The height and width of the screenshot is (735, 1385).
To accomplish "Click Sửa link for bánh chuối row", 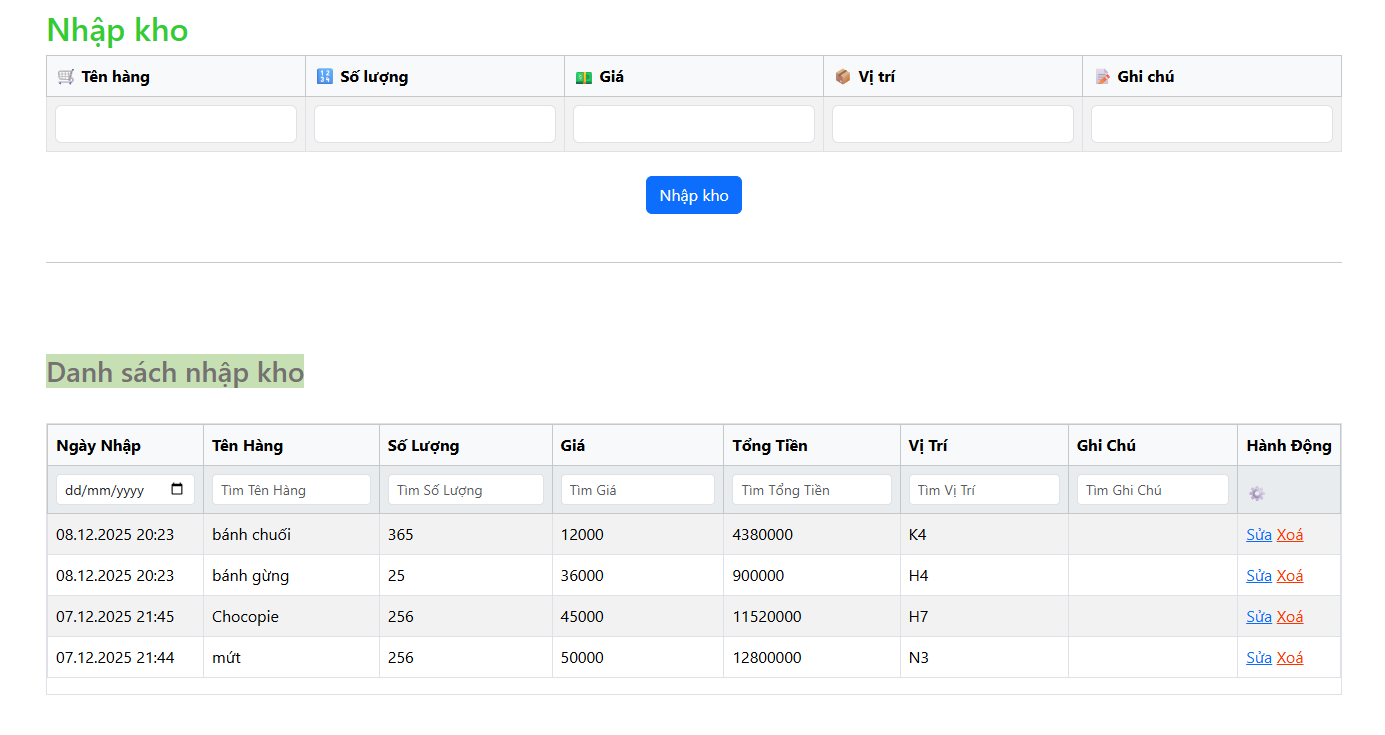I will click(1258, 535).
